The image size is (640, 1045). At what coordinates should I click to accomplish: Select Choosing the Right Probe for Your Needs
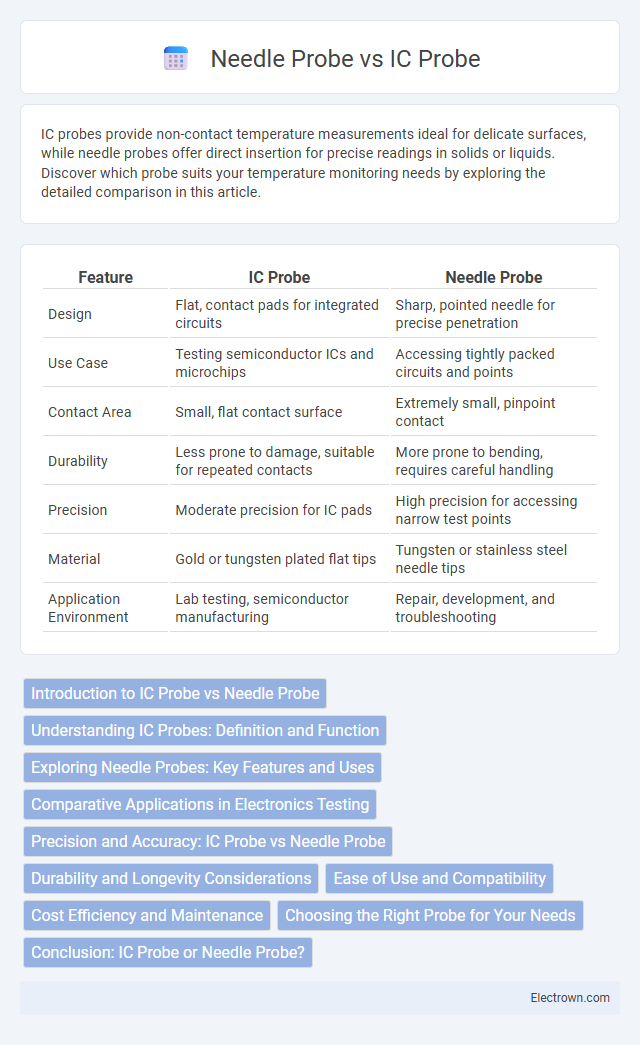click(x=430, y=915)
